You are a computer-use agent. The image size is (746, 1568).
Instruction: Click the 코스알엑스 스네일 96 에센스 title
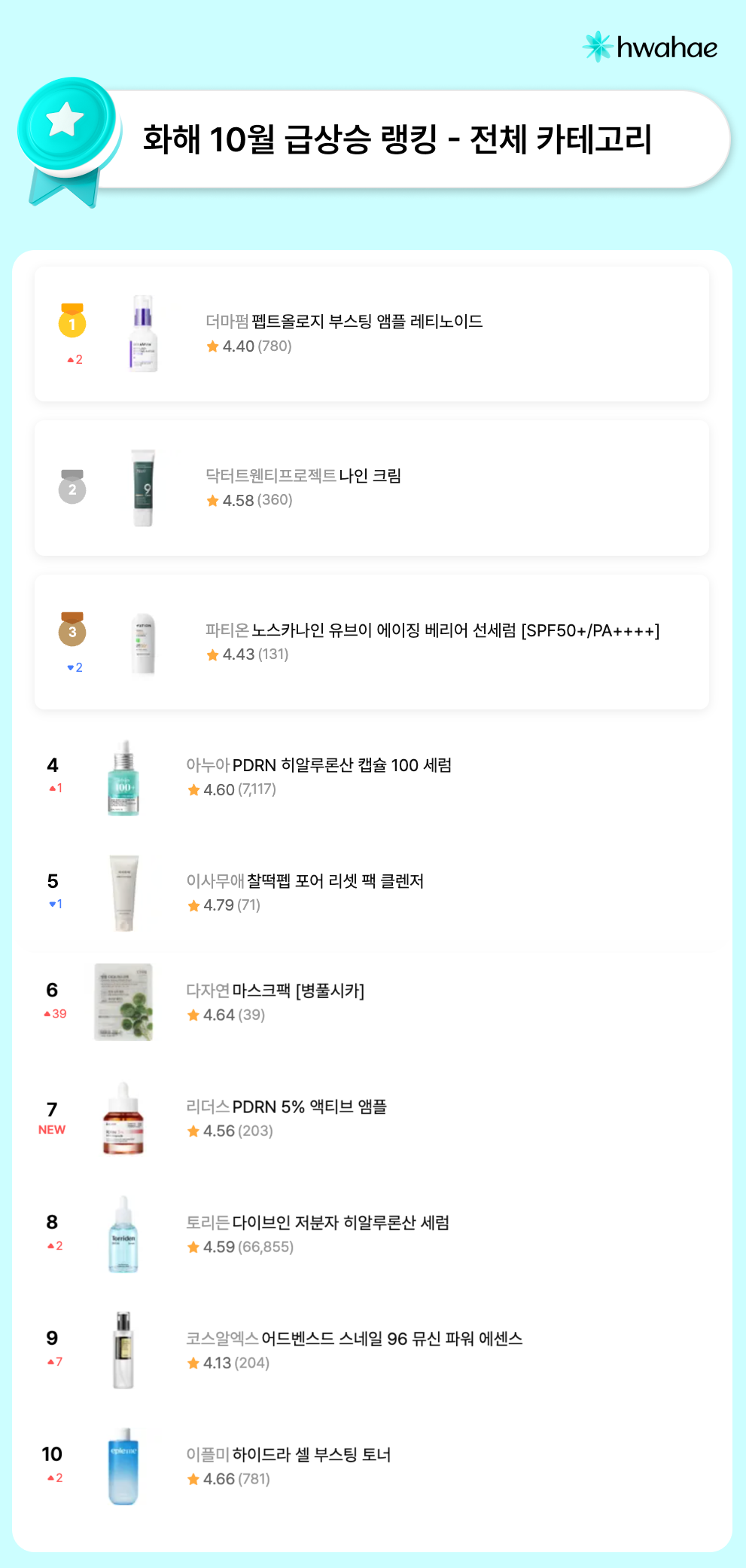(354, 1339)
